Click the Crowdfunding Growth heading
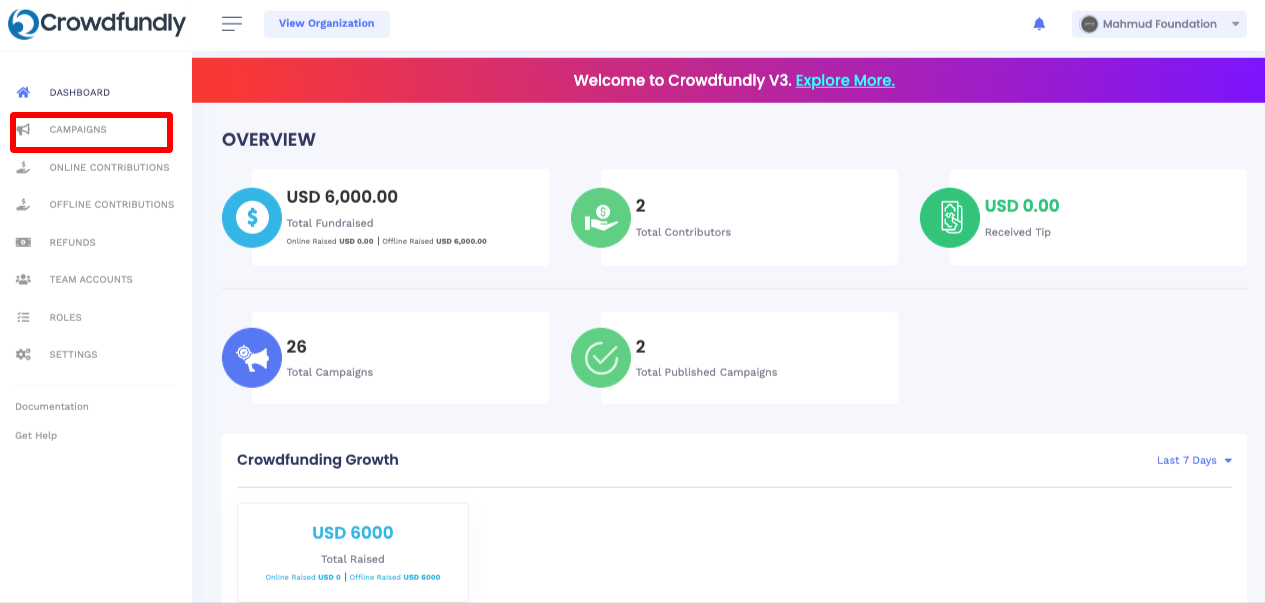Image resolution: width=1265 pixels, height=603 pixels. 318,460
